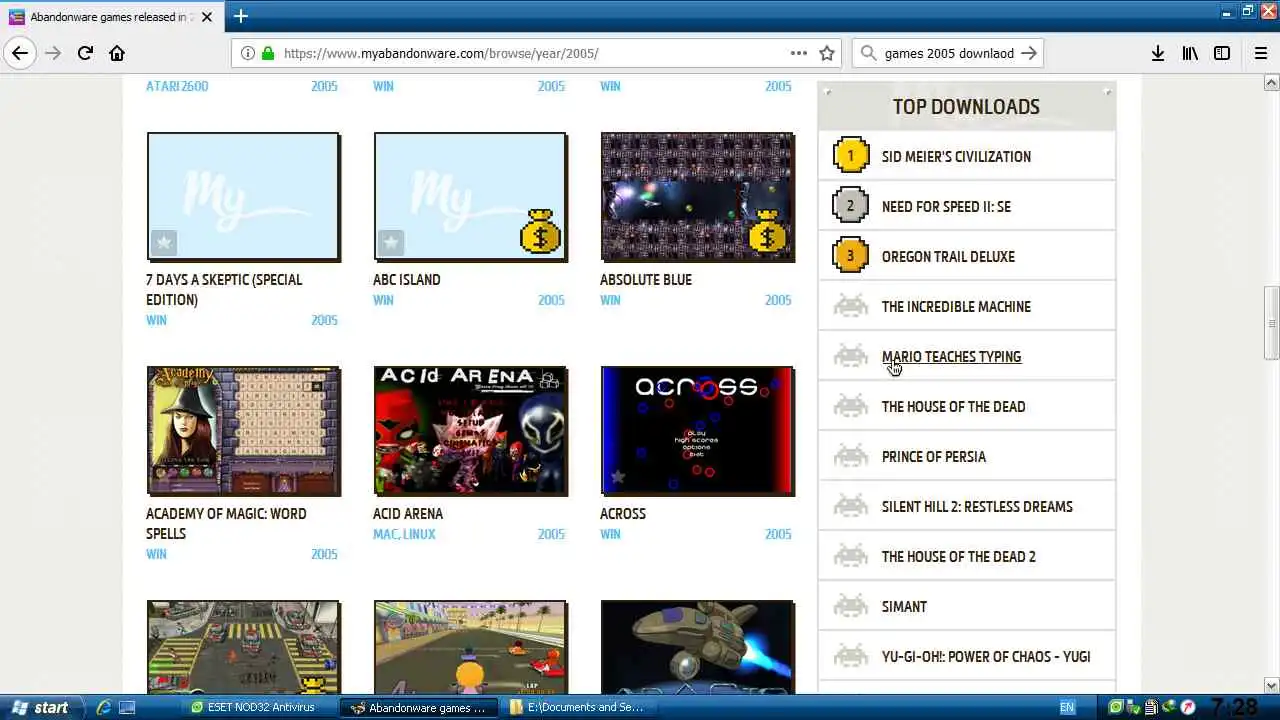Click the EN language indicator

click(1067, 707)
